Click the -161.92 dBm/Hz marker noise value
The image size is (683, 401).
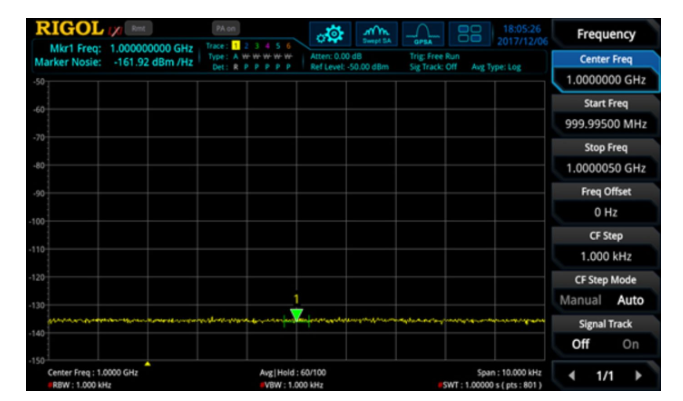(x=153, y=62)
